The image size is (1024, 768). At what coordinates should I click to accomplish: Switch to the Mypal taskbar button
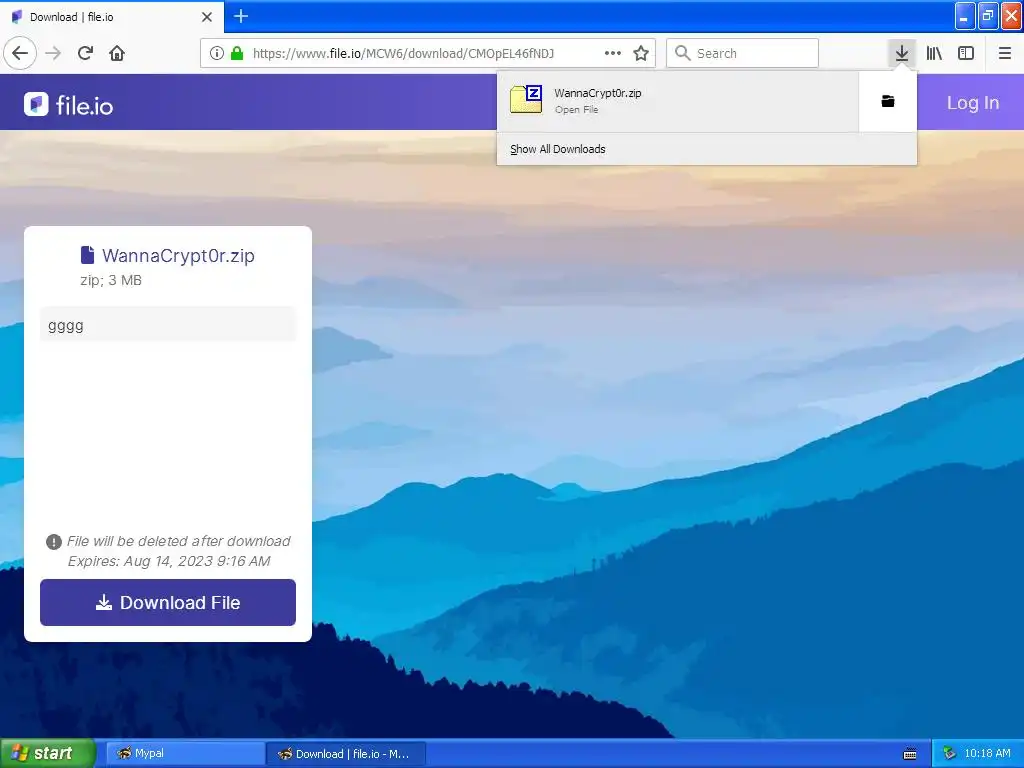pos(185,754)
